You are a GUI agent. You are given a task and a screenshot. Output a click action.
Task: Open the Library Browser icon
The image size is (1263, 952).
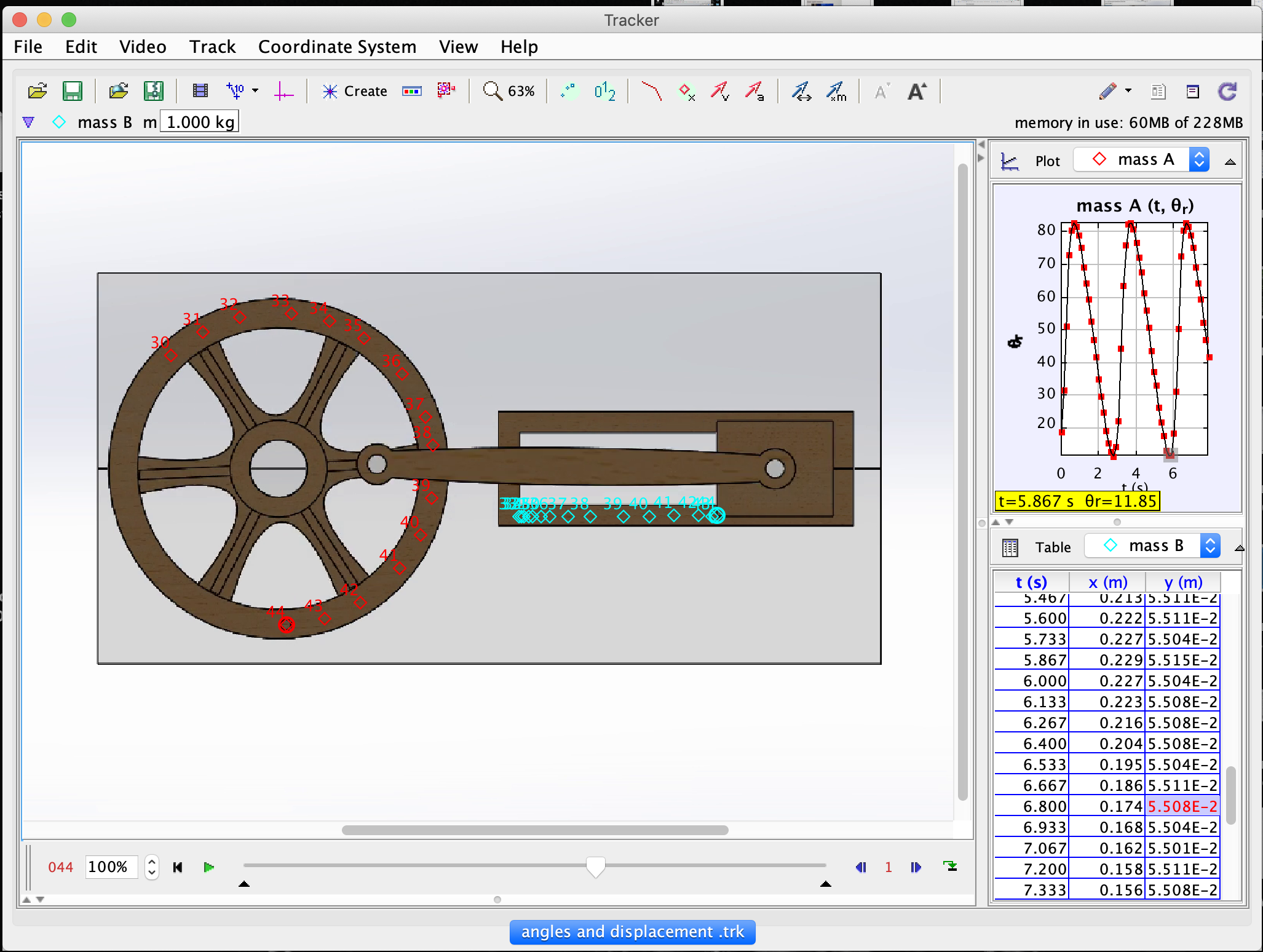coord(119,91)
